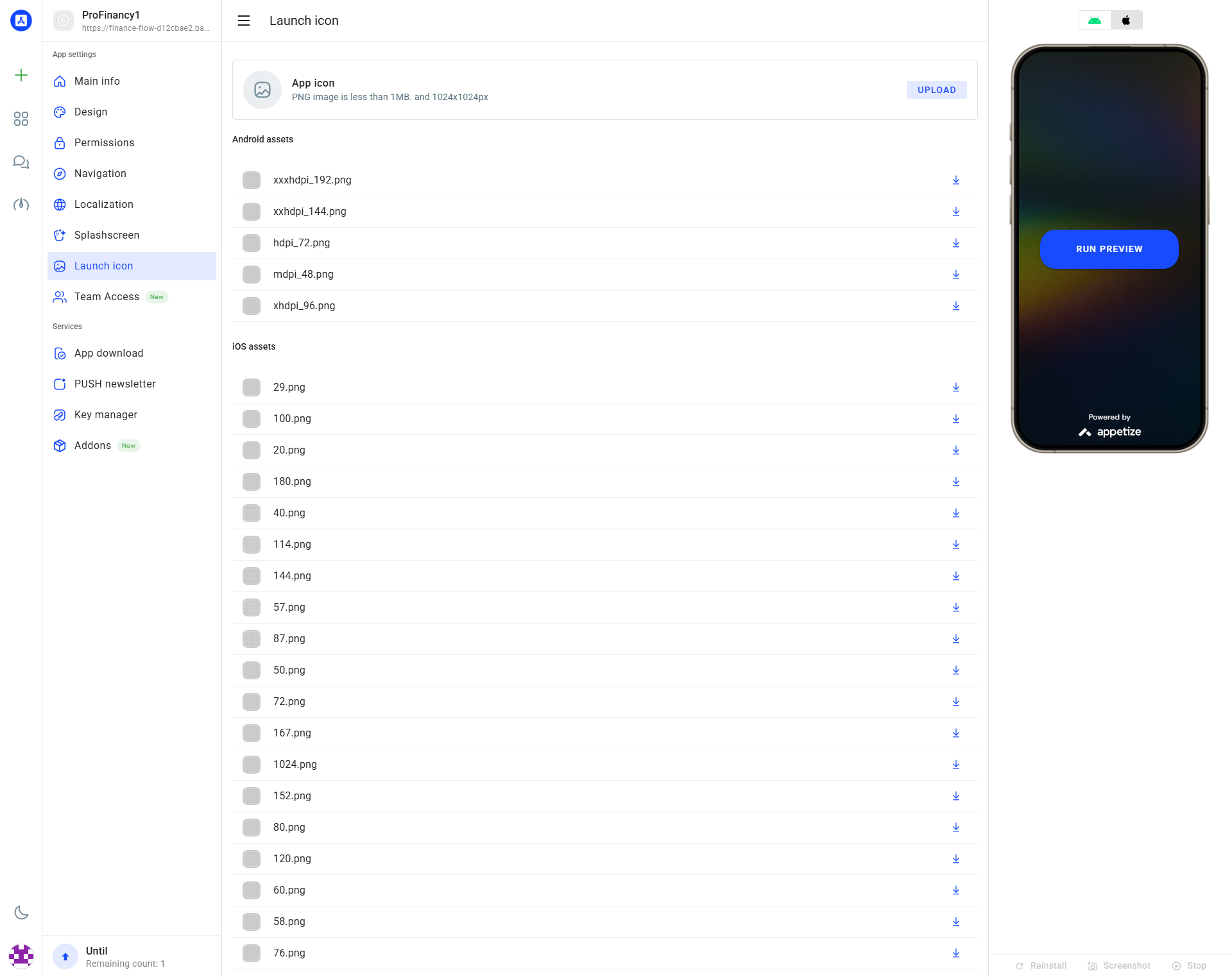Open Key manager service
Screen dimensions: 1232x977
coord(132,414)
